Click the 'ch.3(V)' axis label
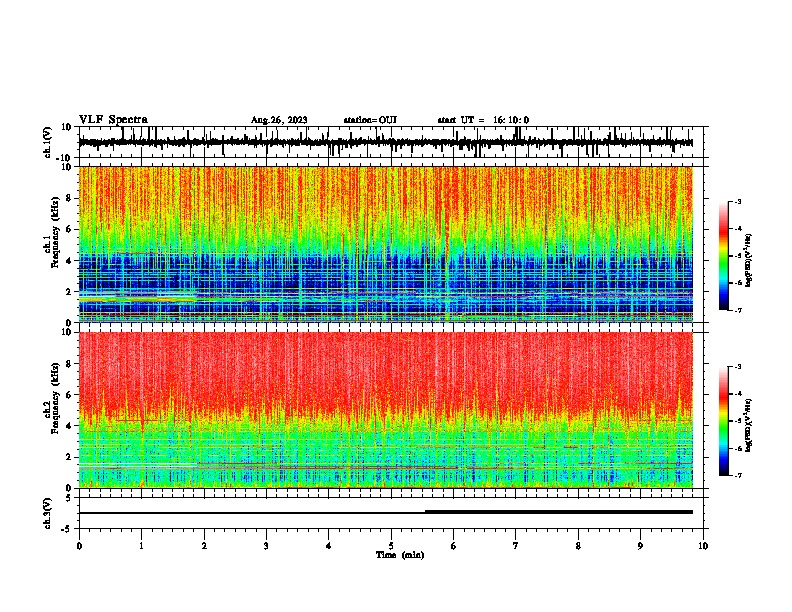 tap(48, 513)
